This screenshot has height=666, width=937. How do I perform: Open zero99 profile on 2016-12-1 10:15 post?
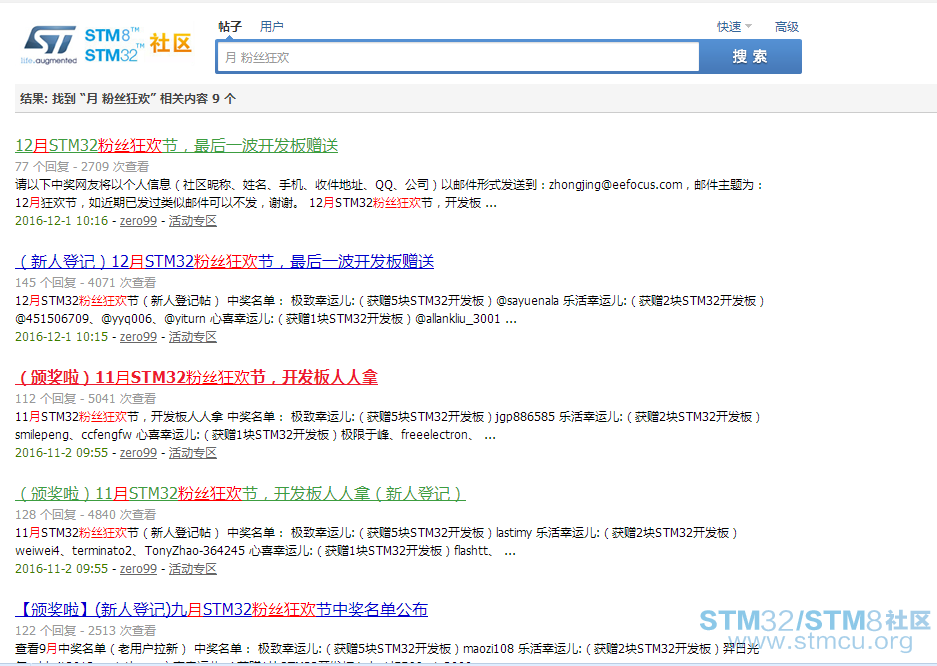(x=138, y=337)
